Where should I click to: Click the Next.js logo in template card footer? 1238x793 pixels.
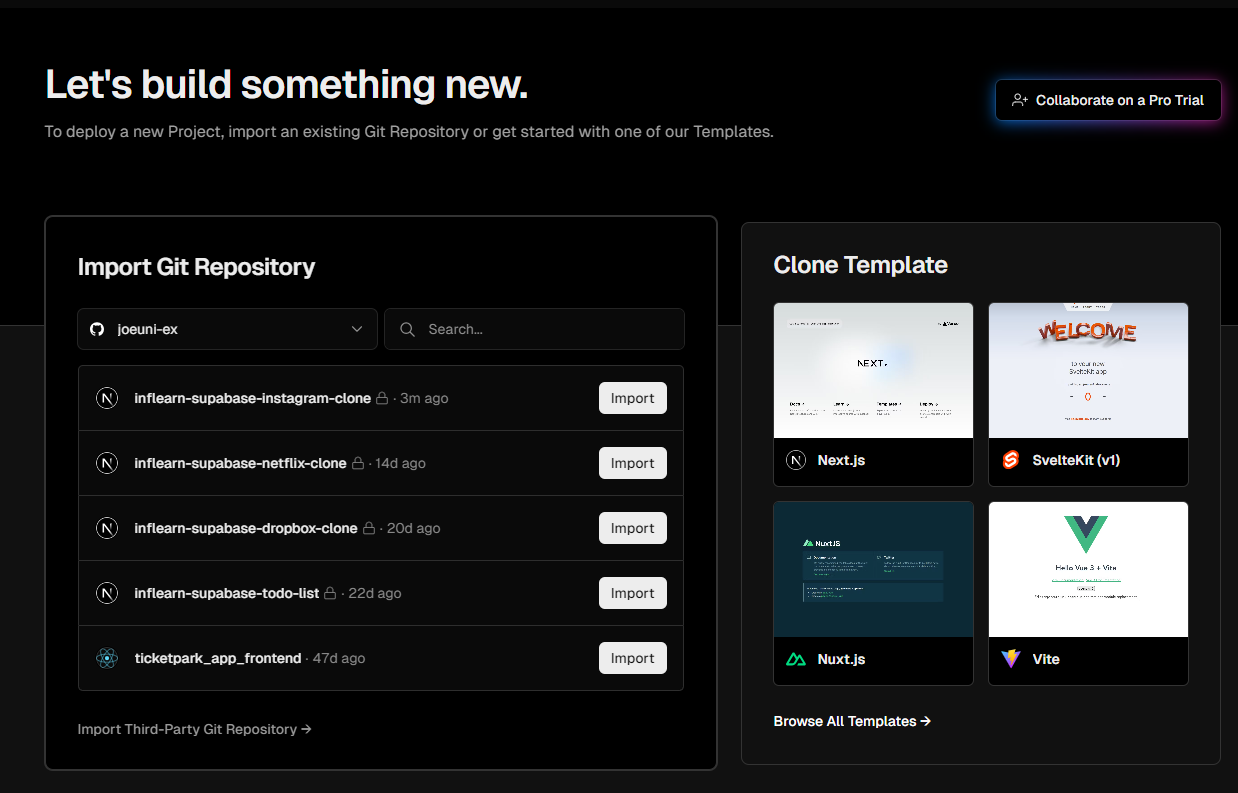[796, 460]
